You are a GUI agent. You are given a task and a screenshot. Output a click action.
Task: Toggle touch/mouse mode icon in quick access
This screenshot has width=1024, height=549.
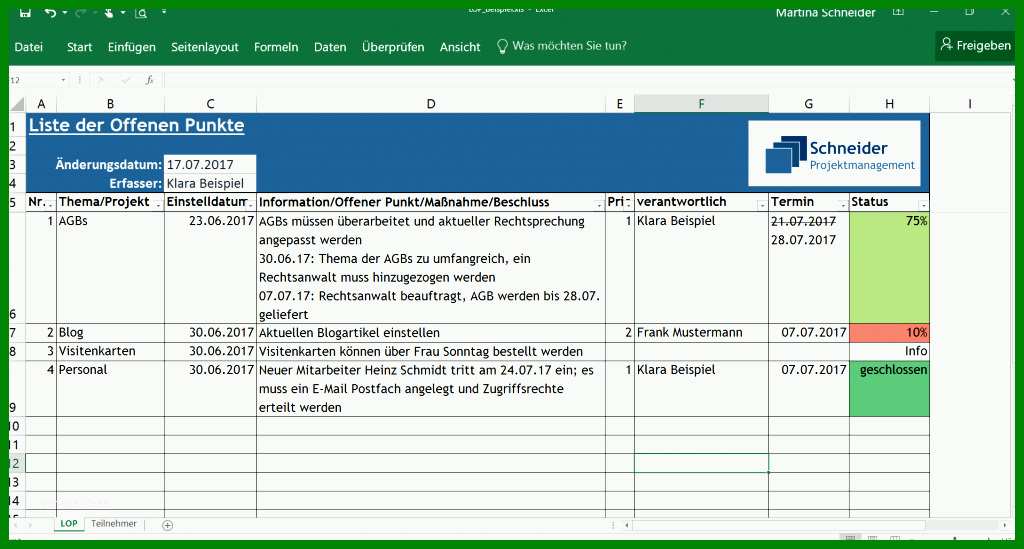pos(108,12)
